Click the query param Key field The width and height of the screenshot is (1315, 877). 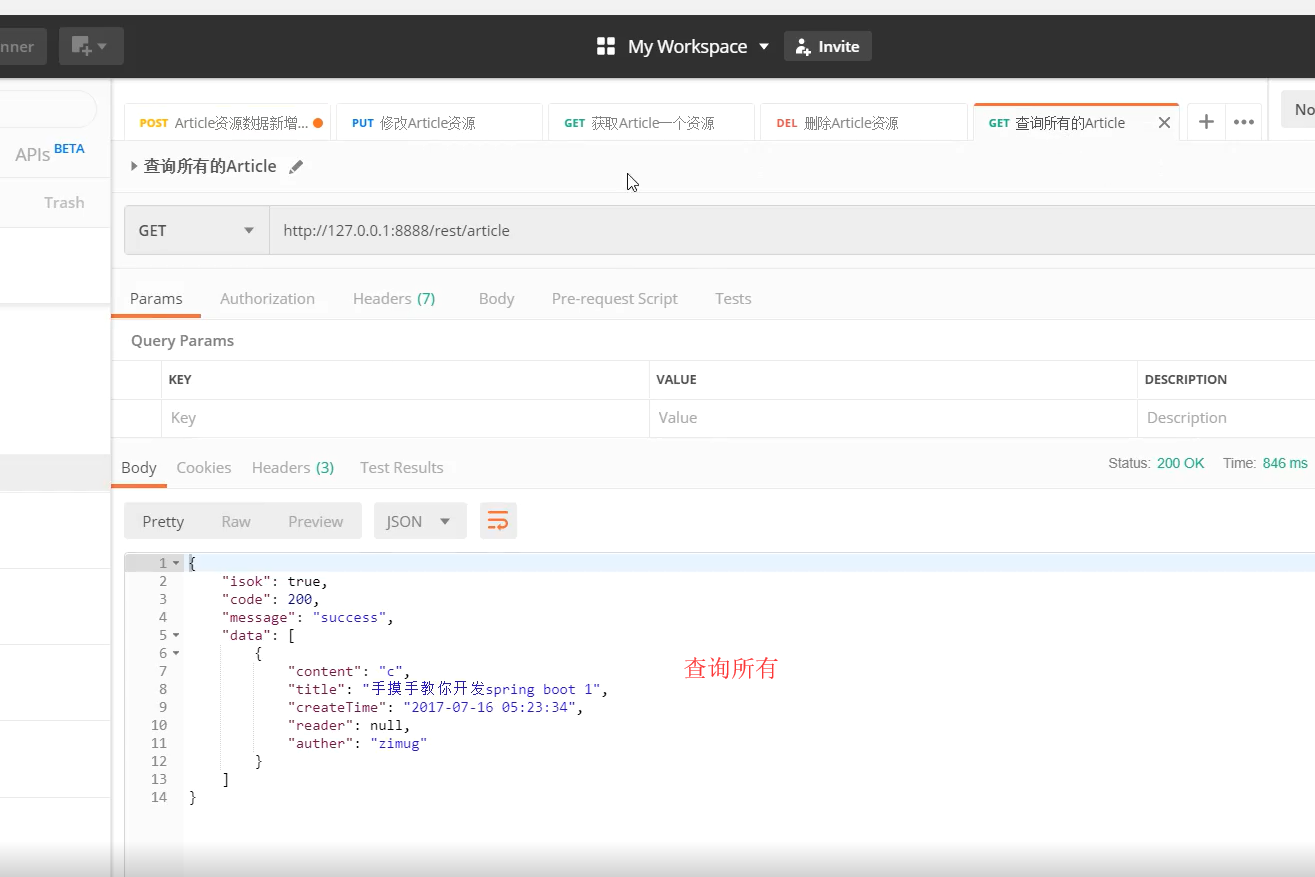[x=405, y=418]
